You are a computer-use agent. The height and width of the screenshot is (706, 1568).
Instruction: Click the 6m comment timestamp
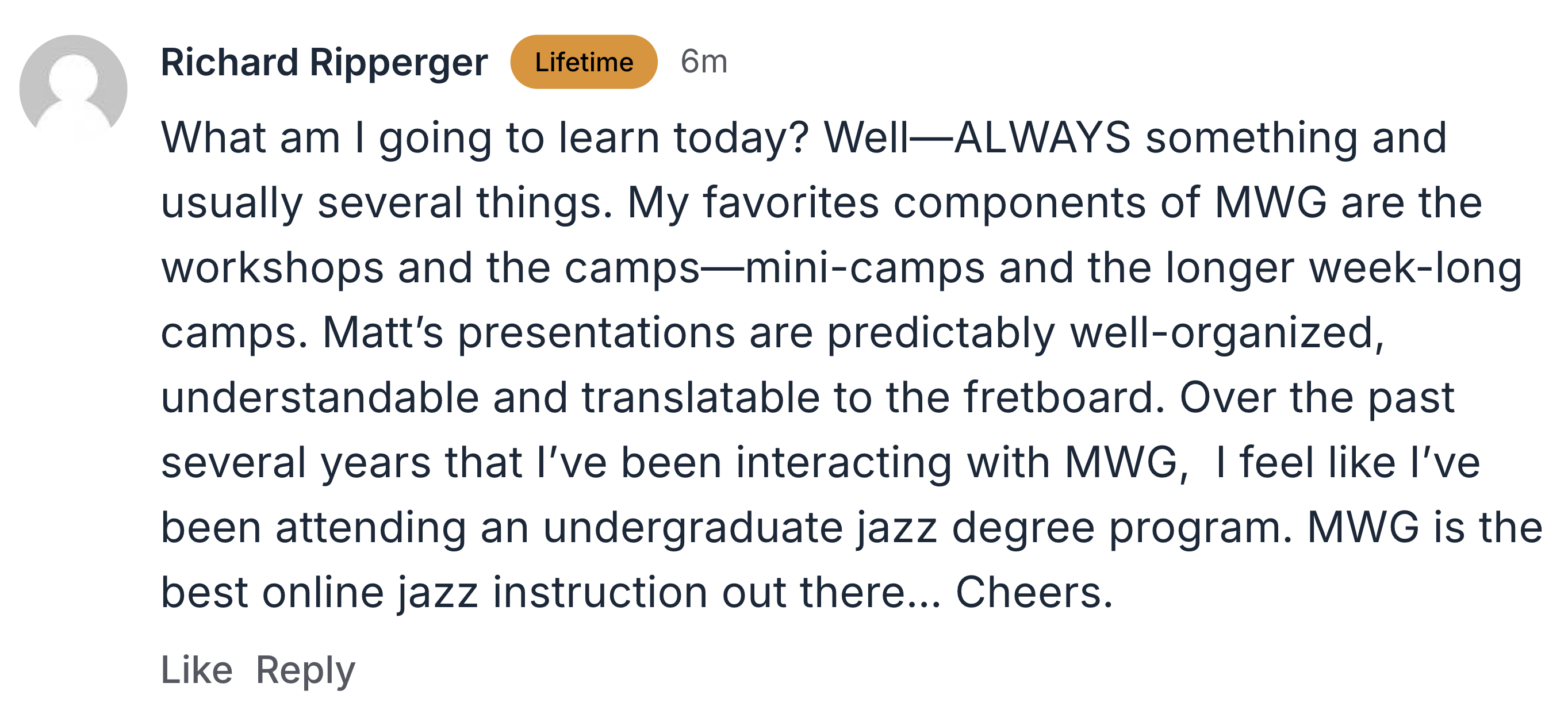(704, 62)
